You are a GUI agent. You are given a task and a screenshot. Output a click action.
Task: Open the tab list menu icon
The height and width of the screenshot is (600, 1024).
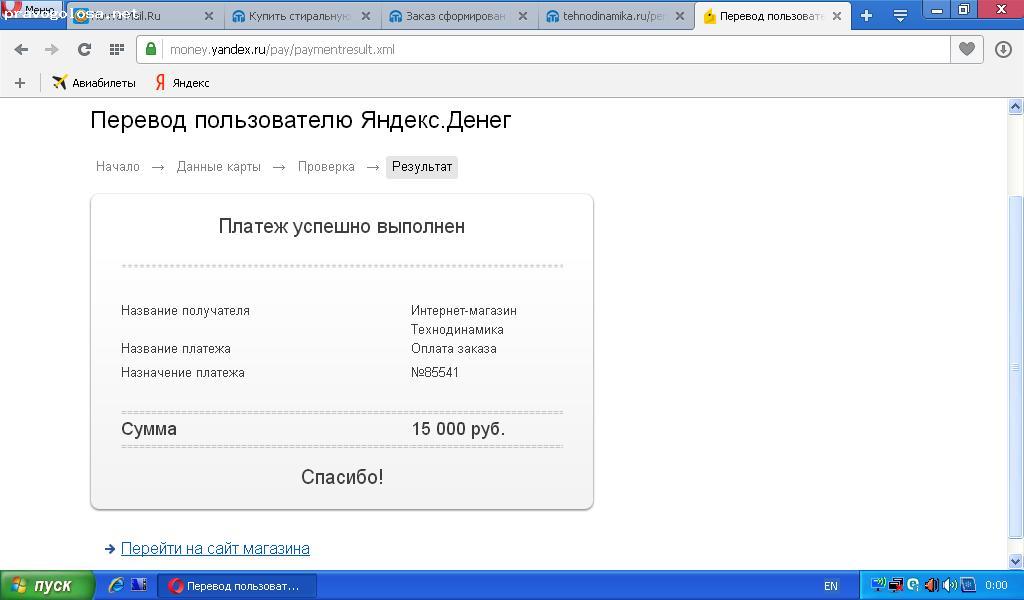900,15
